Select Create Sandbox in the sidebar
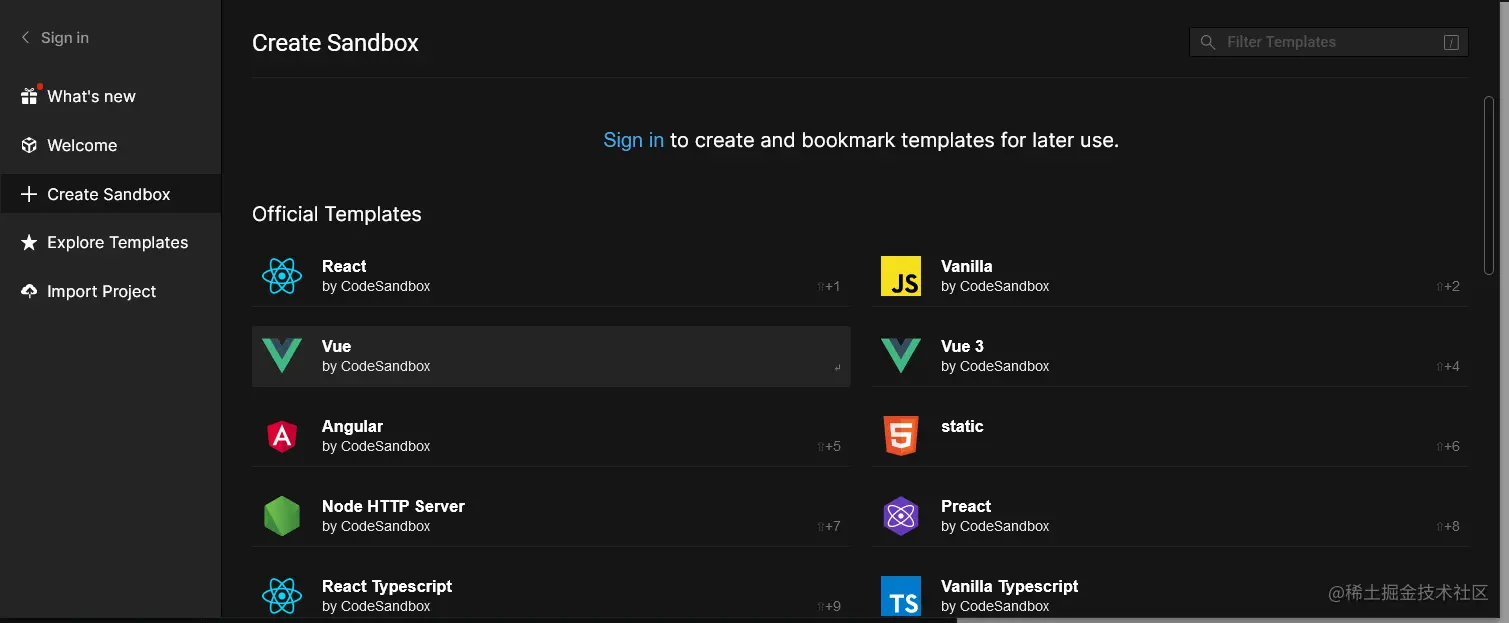The height and width of the screenshot is (623, 1509). click(108, 194)
